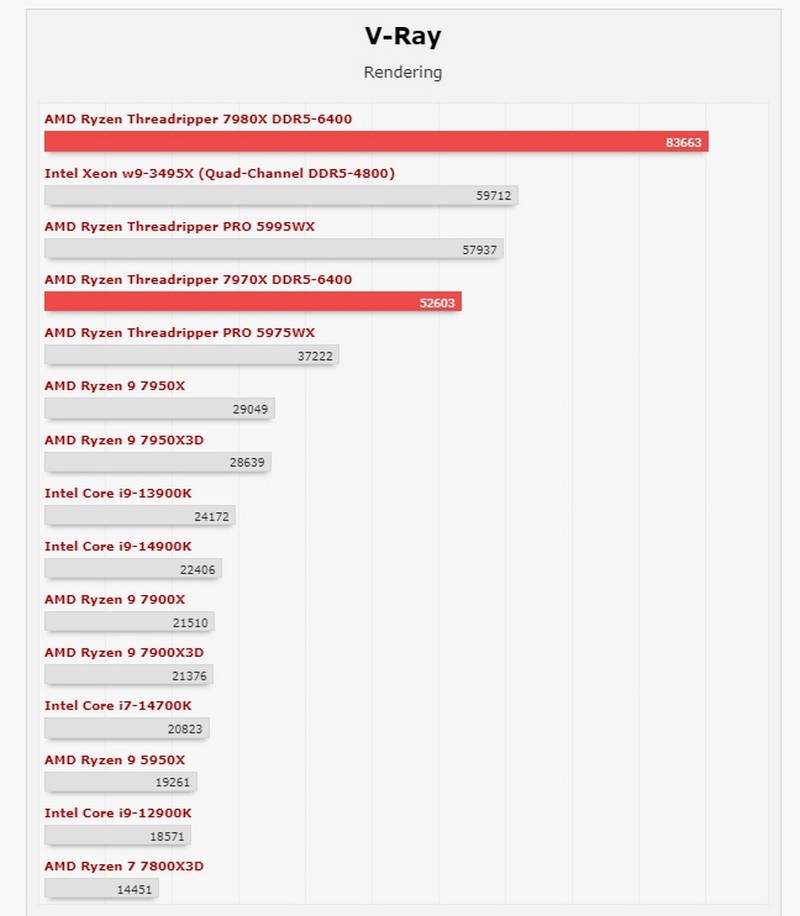This screenshot has width=800, height=916.
Task: Select the Intel Core i9-13900K label
Action: click(117, 493)
